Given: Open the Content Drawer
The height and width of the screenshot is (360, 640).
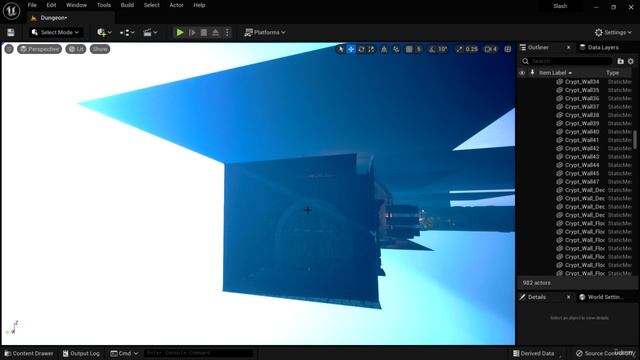Looking at the screenshot, I should point(29,353).
